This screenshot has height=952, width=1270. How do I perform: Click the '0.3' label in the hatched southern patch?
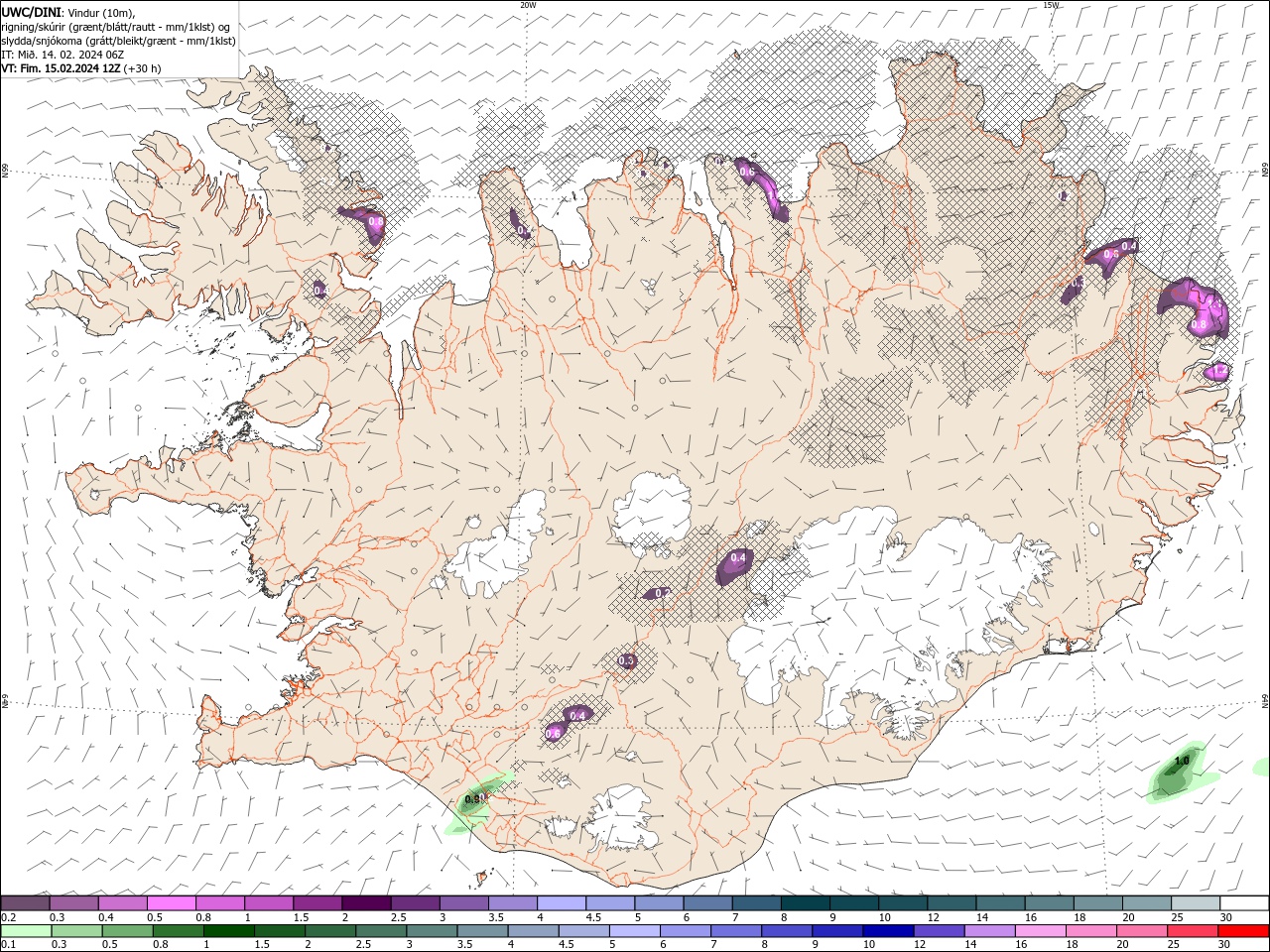click(x=627, y=660)
